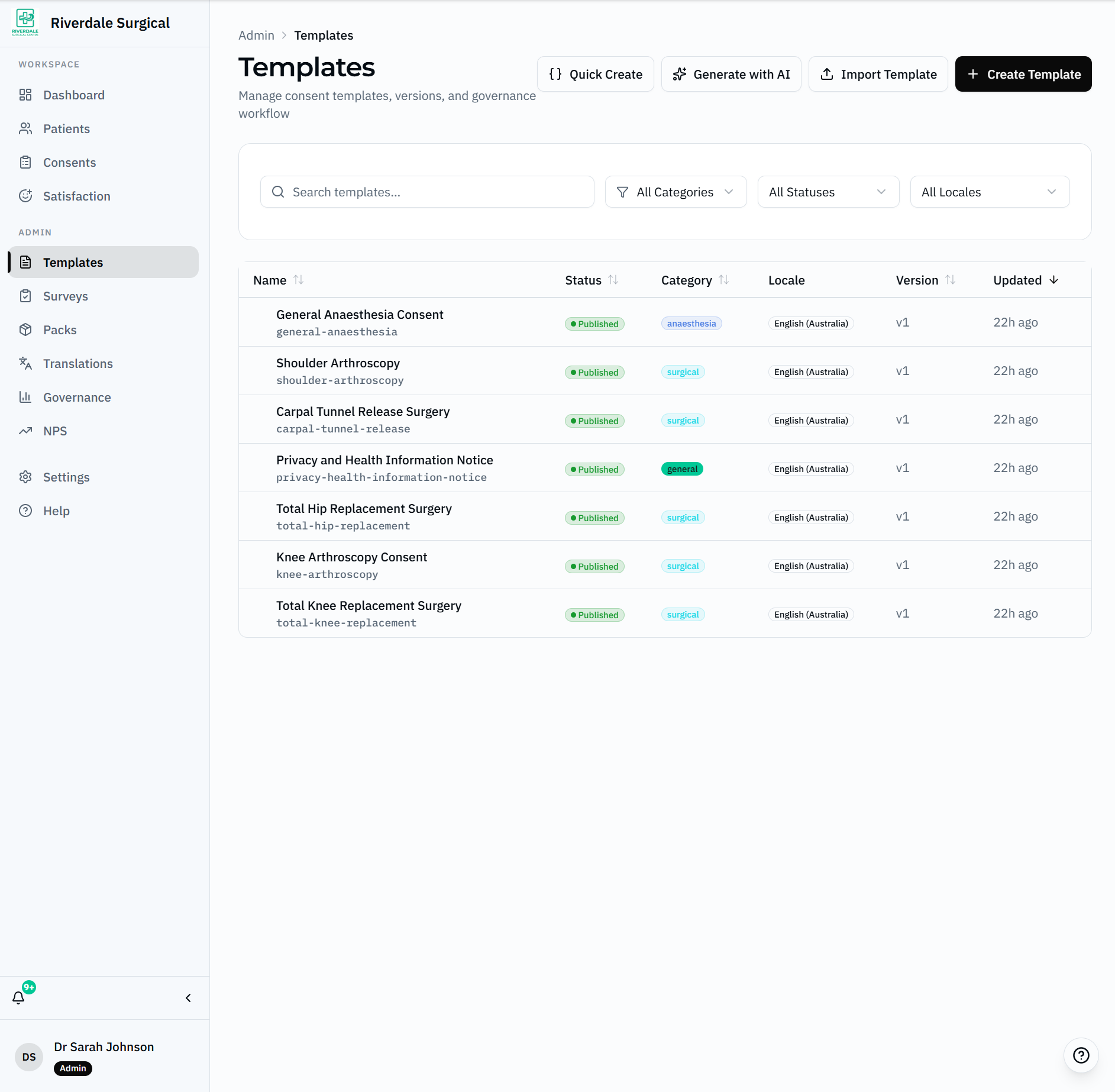Screen dimensions: 1115x1092
Task: Select the Governance sidebar icon
Action: pos(26,397)
